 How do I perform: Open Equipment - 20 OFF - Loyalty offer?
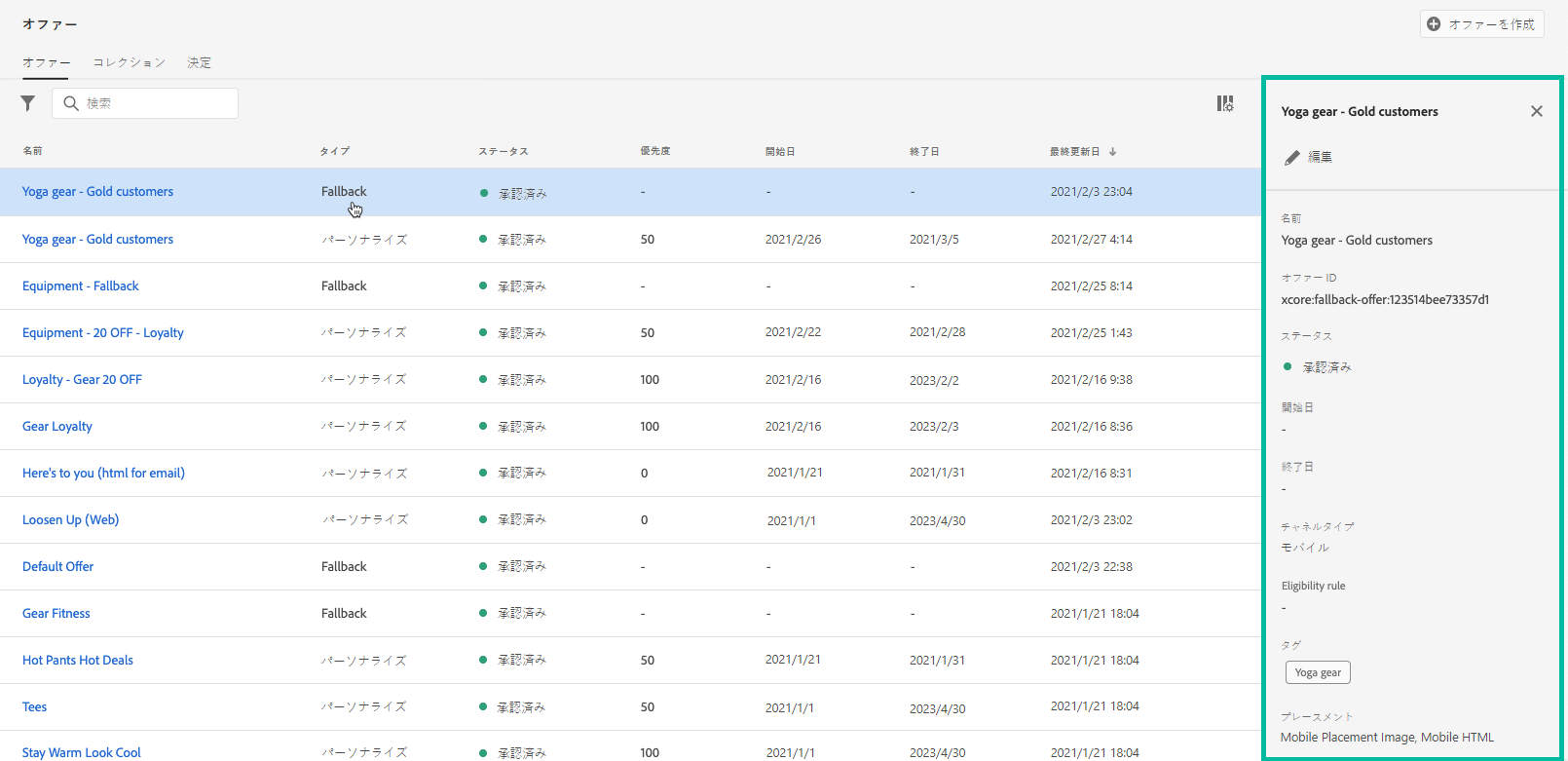pyautogui.click(x=103, y=333)
